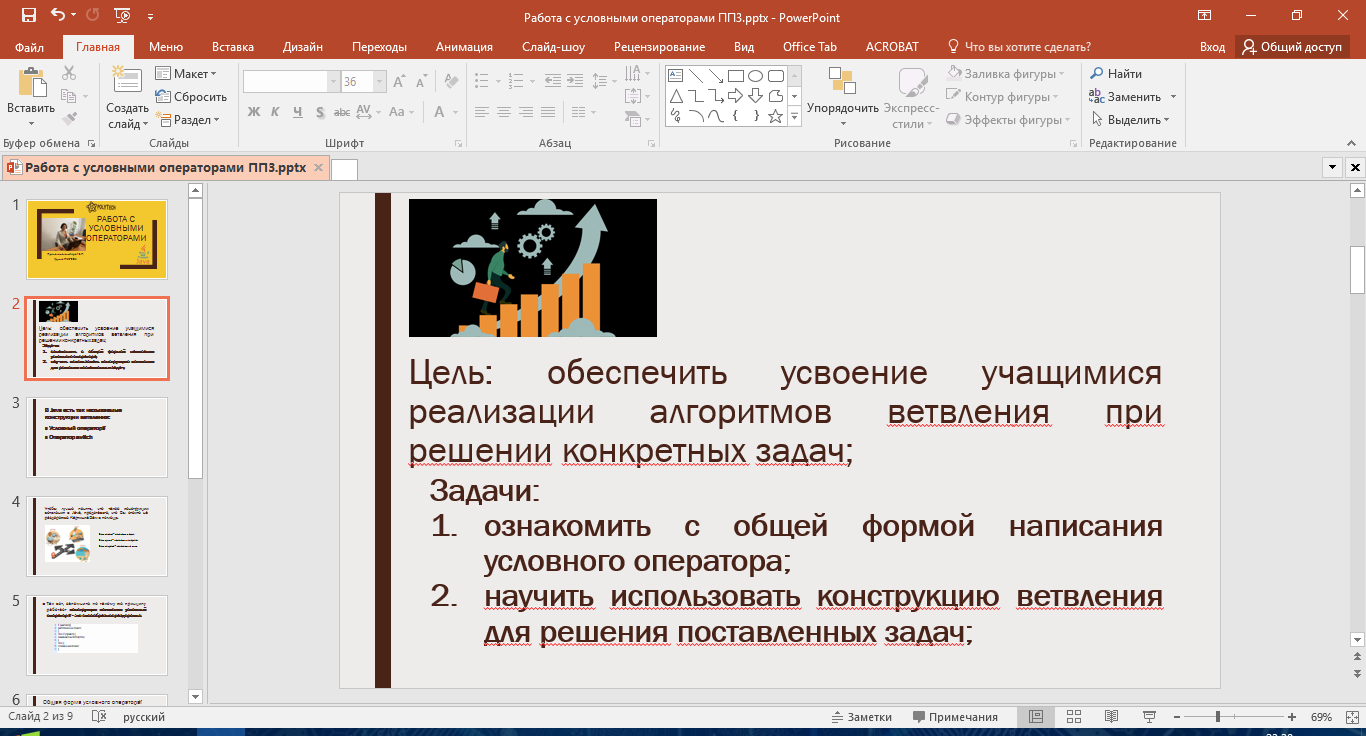1366x736 pixels.
Task: Pick the five-point star shape
Action: tap(775, 116)
